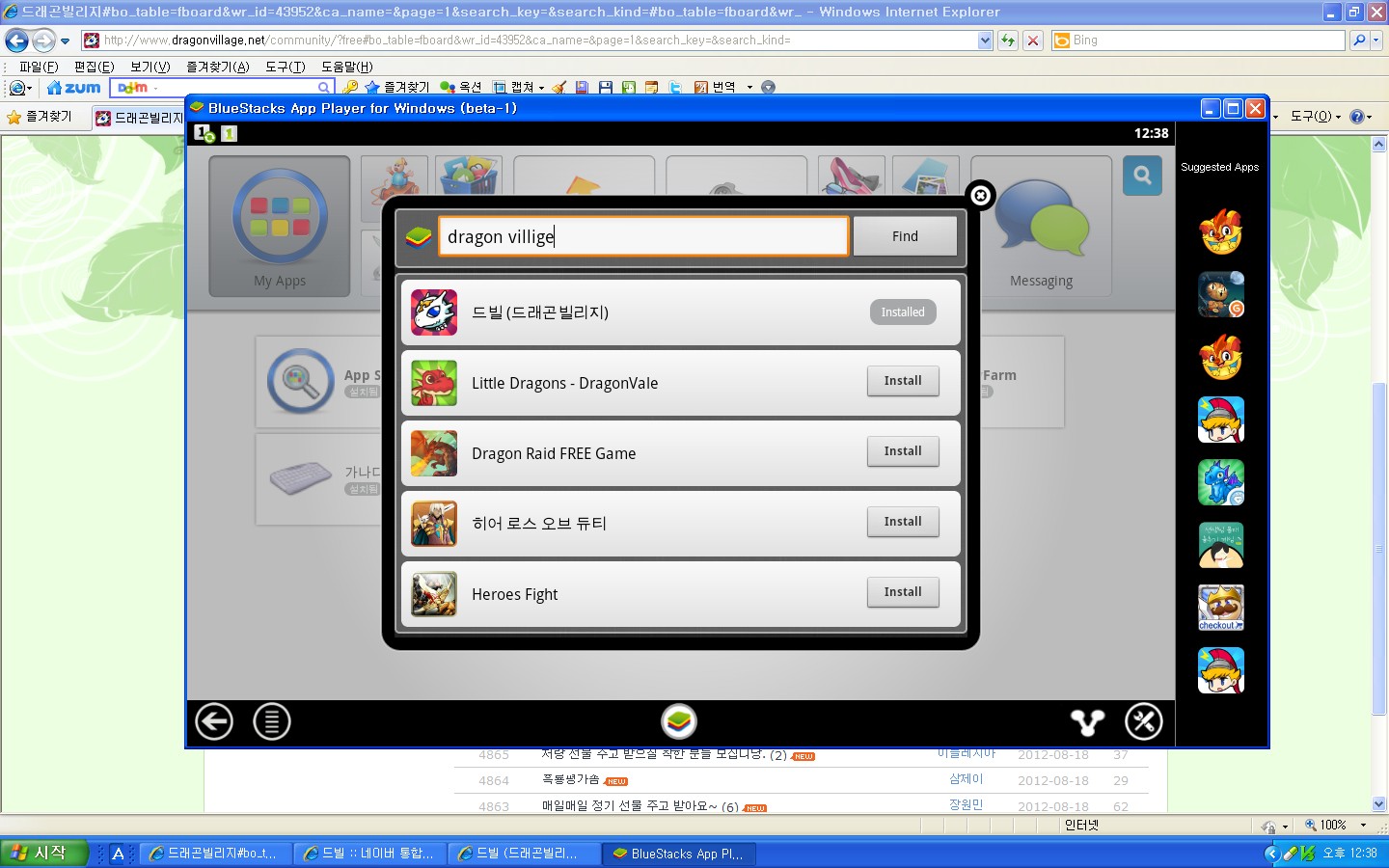Open the first suggested app icon
Image resolution: width=1389 pixels, height=868 pixels.
click(x=1220, y=231)
